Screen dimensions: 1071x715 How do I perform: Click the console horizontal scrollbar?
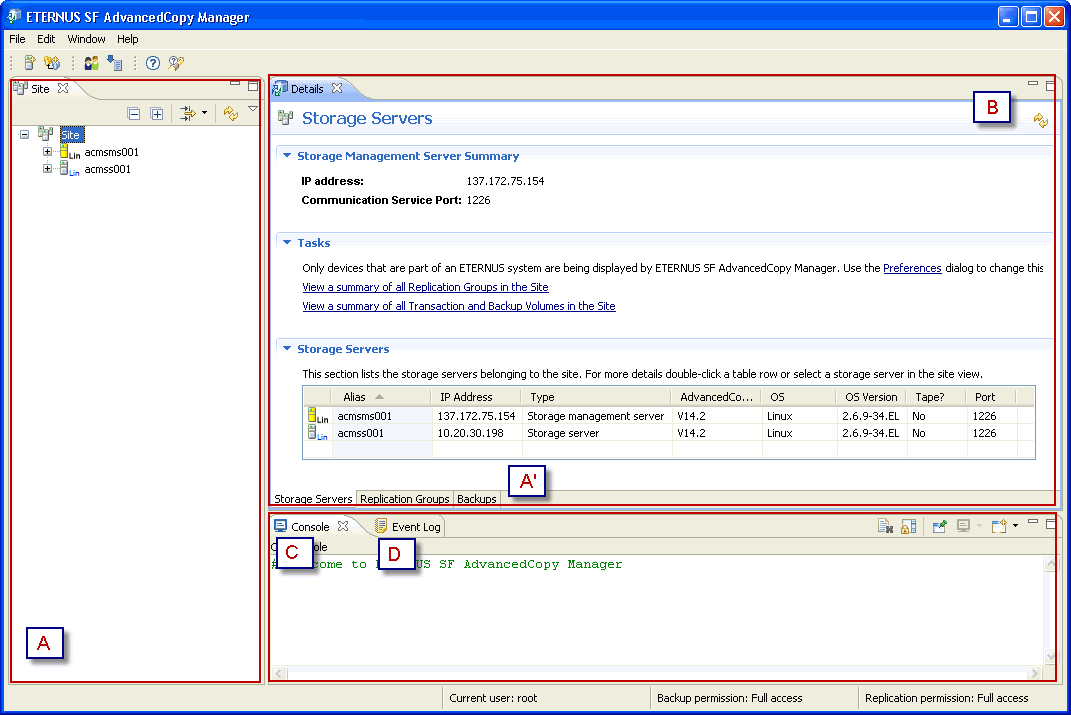[x=656, y=673]
